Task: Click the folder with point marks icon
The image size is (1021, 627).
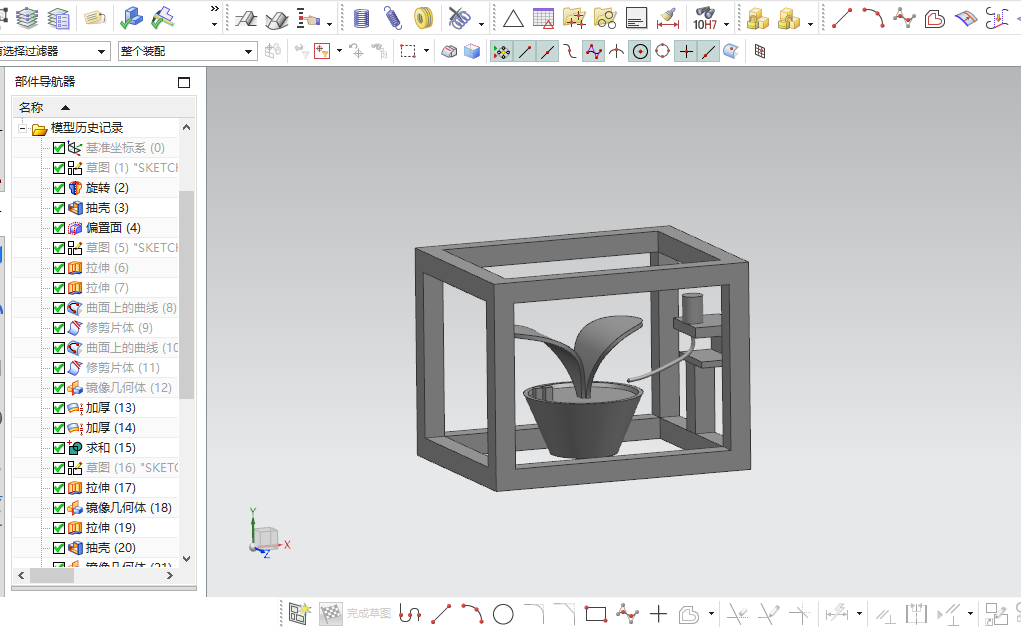Action: (x=574, y=18)
